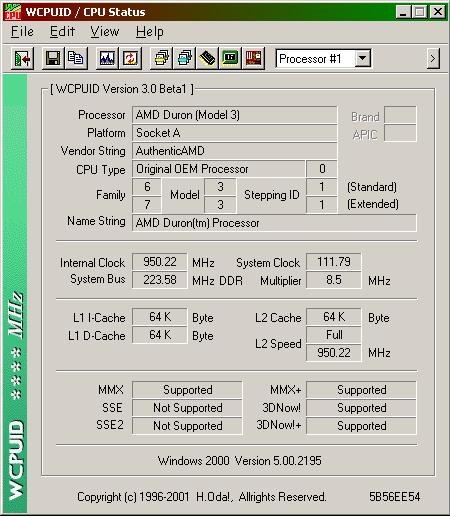Copy CPU information to the clipboard
The height and width of the screenshot is (516, 450).
pos(76,59)
